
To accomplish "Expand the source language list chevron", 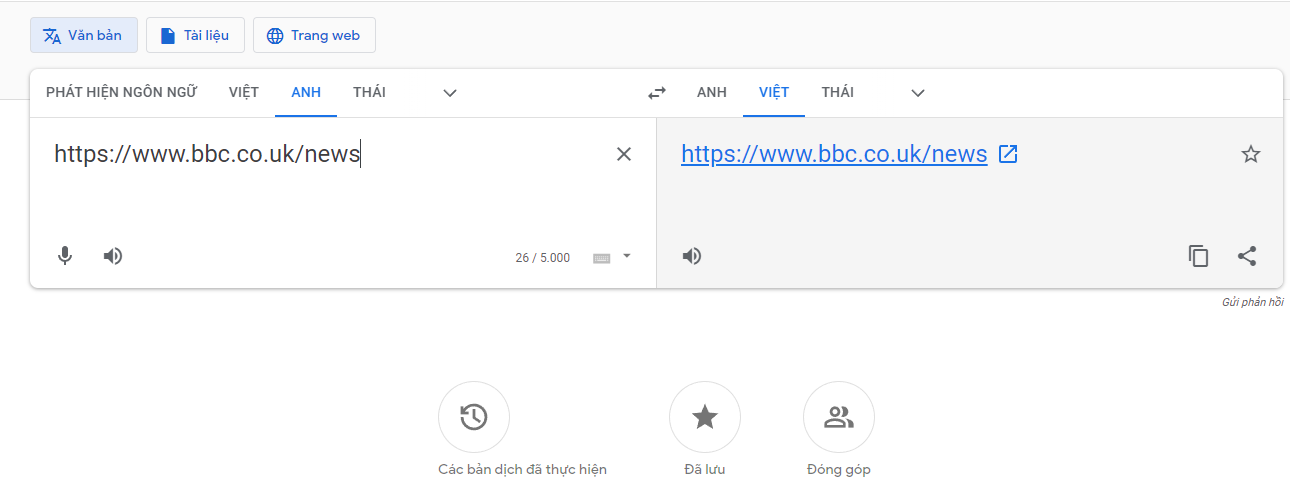I will click(450, 93).
